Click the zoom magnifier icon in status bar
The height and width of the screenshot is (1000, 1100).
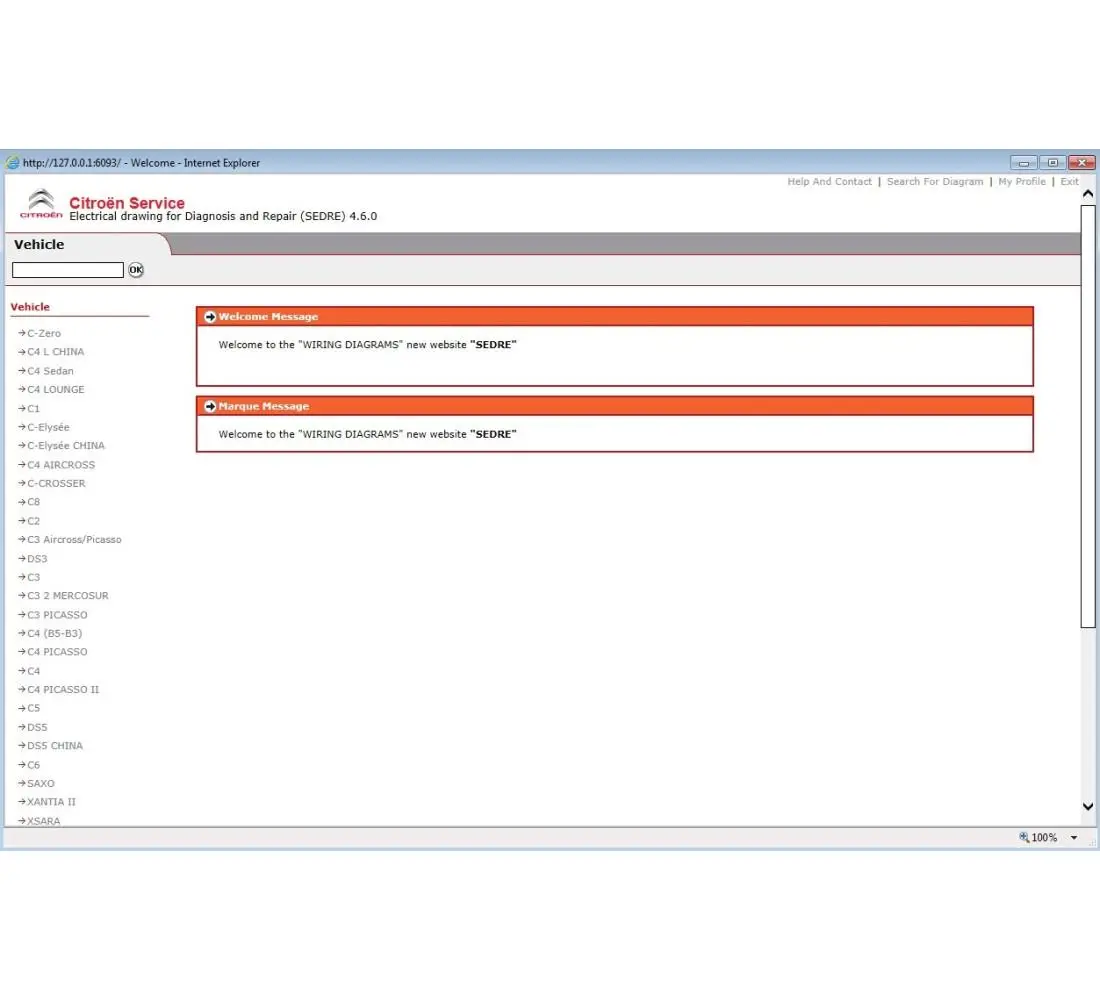[x=1024, y=837]
